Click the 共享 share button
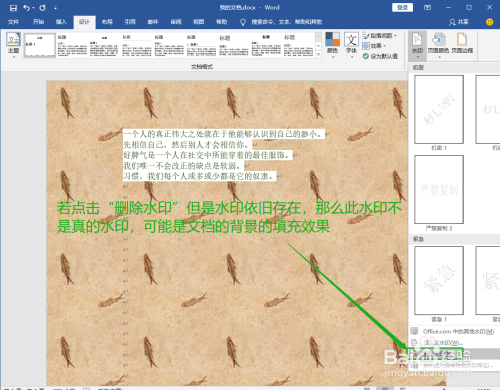The height and width of the screenshot is (390, 500). (459, 22)
